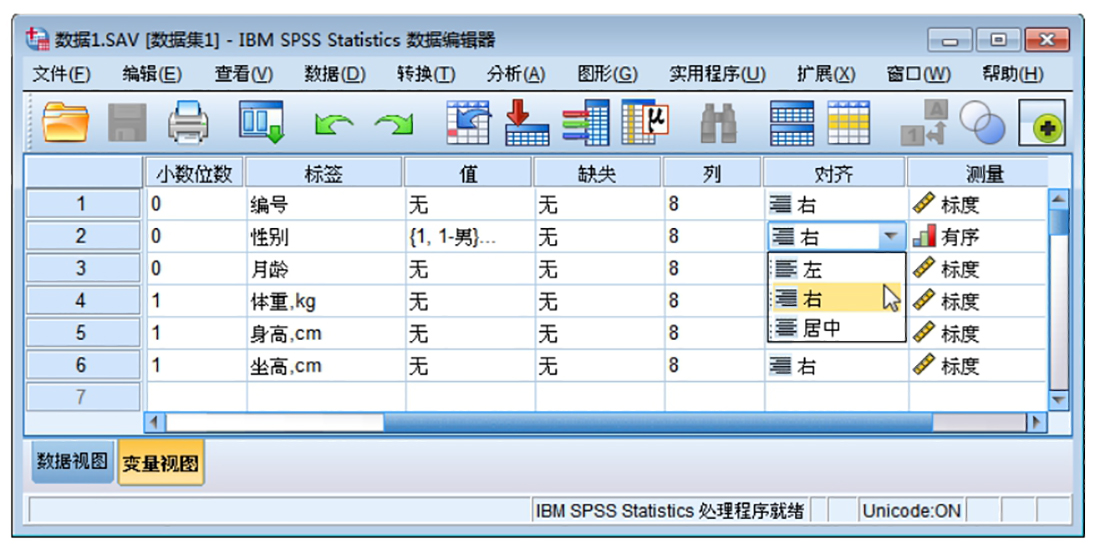
Task: Click the 标签 column header
Action: pos(325,173)
